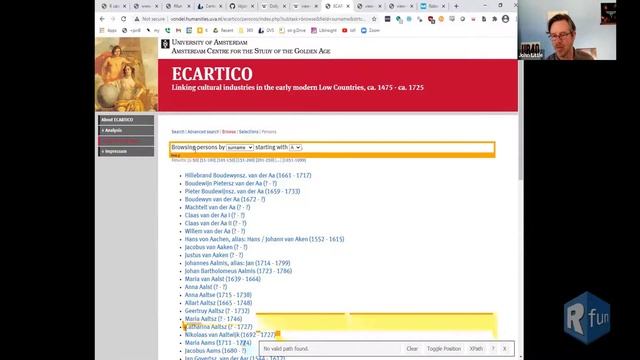Select the highlighted red sidebar item
Viewport: 640px width, 360px height.
(x=126, y=141)
